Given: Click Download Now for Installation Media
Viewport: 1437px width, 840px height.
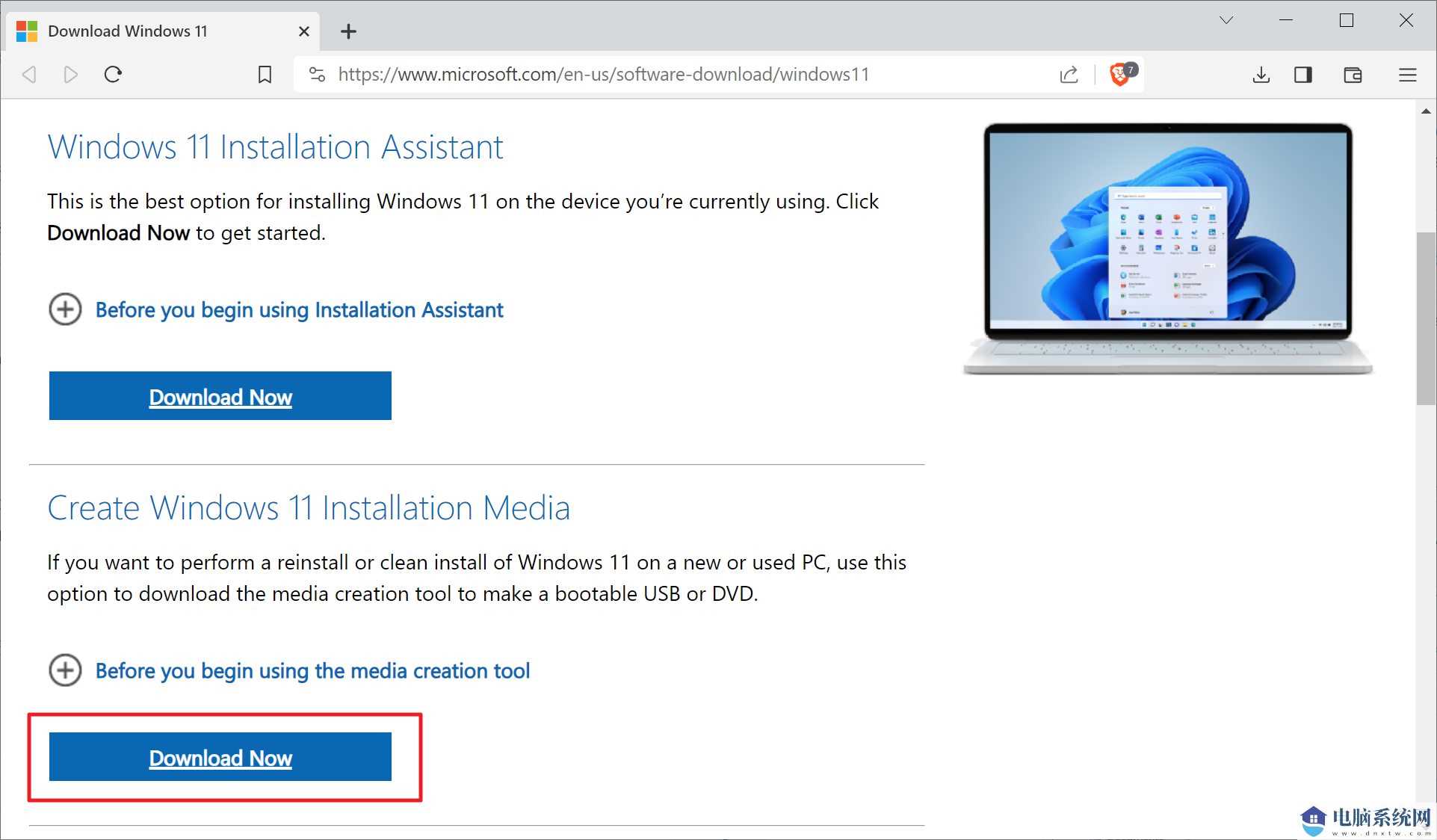Looking at the screenshot, I should pos(220,757).
